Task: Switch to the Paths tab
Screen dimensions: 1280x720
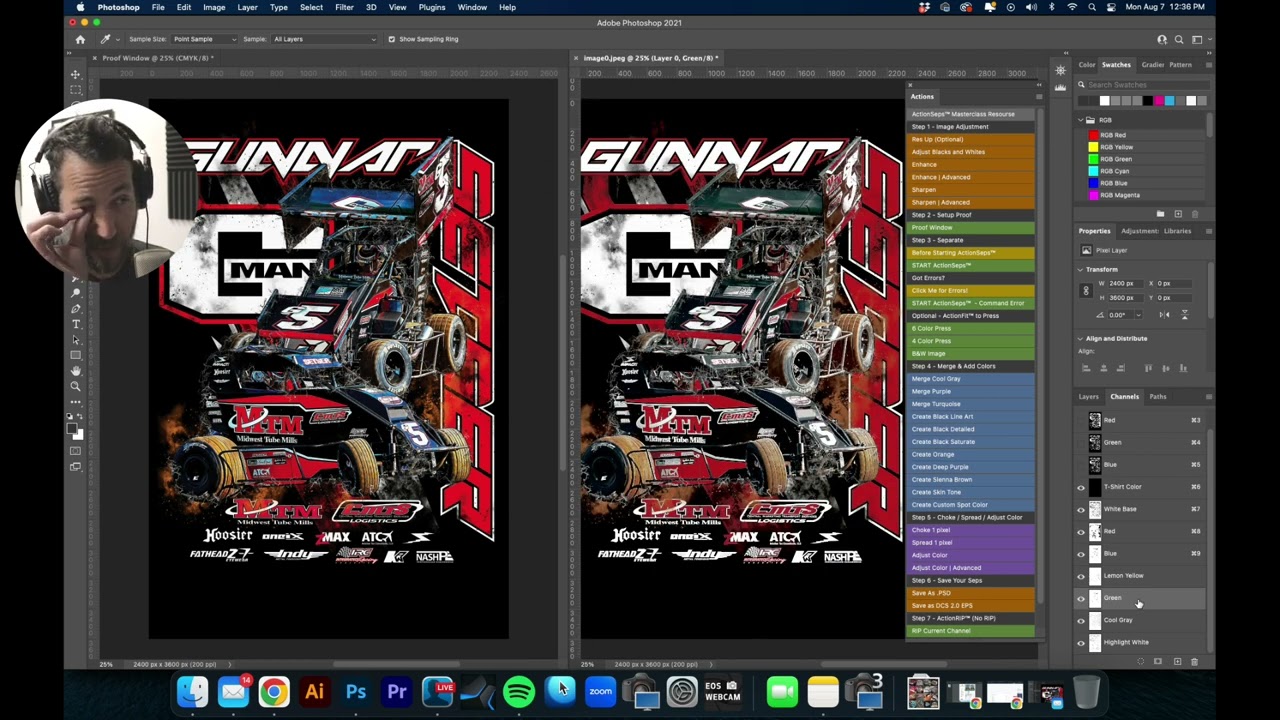Action: (1158, 397)
